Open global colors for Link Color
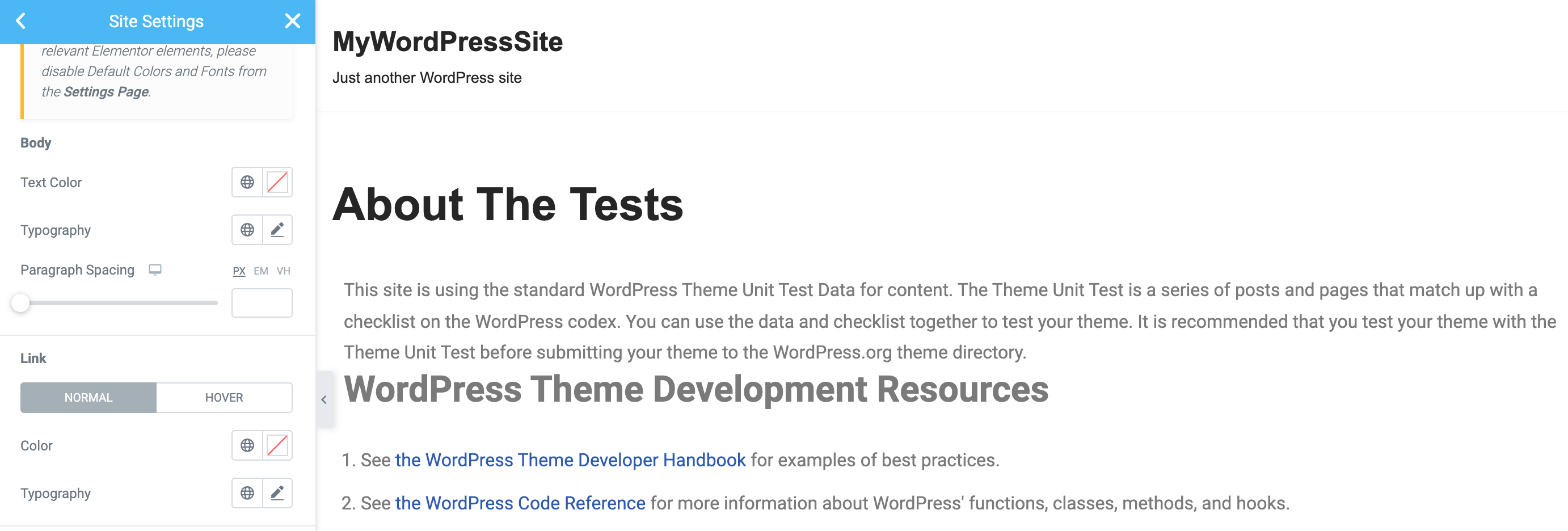Image resolution: width=1568 pixels, height=531 pixels. coord(247,445)
